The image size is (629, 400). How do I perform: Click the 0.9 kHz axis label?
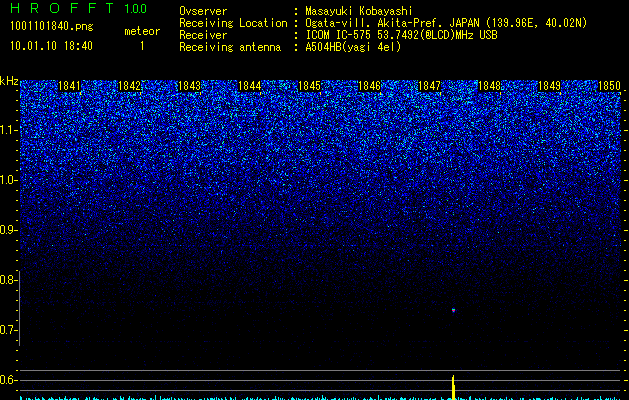(x=8, y=230)
